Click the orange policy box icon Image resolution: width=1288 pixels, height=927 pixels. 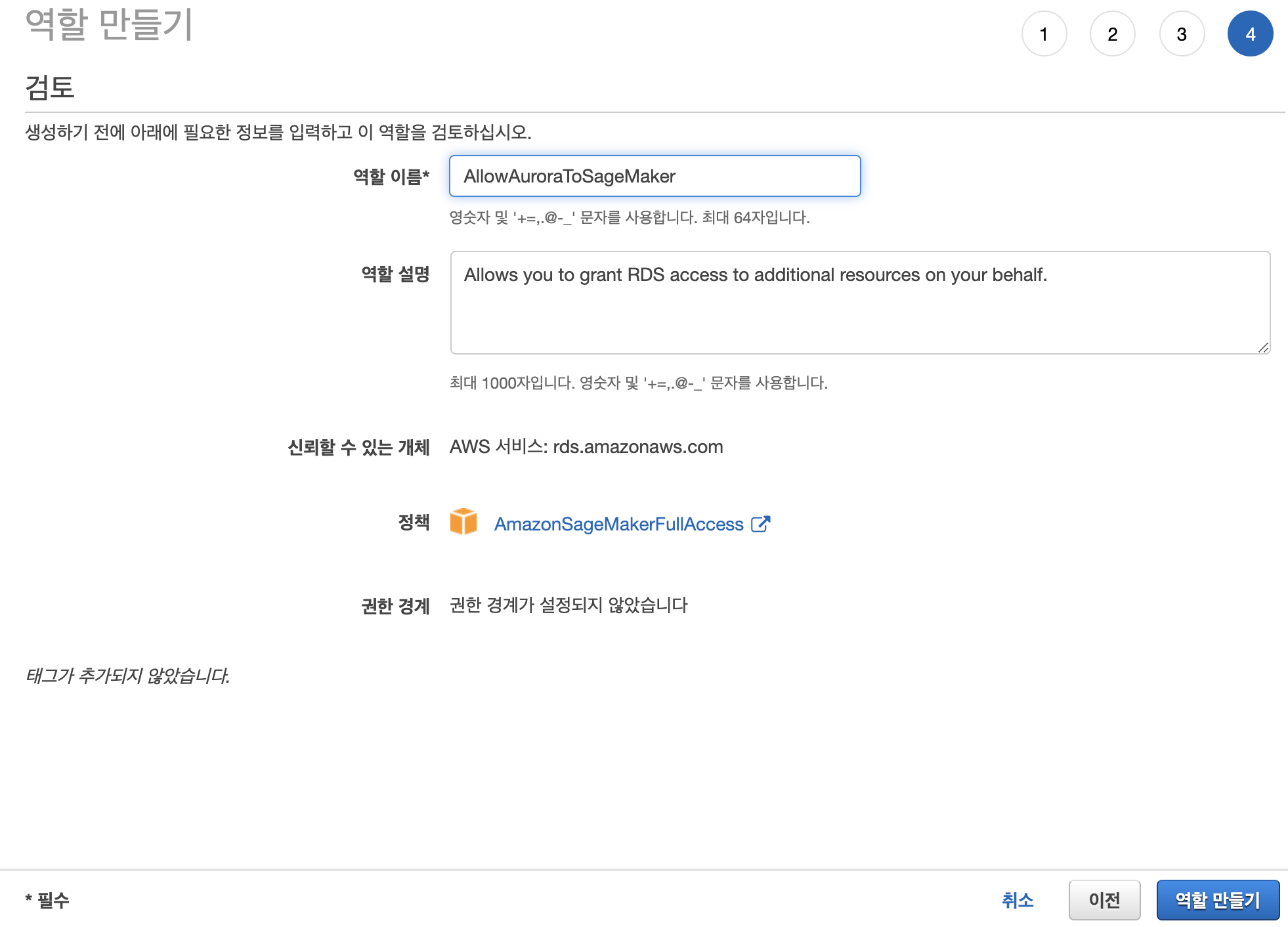click(x=463, y=522)
